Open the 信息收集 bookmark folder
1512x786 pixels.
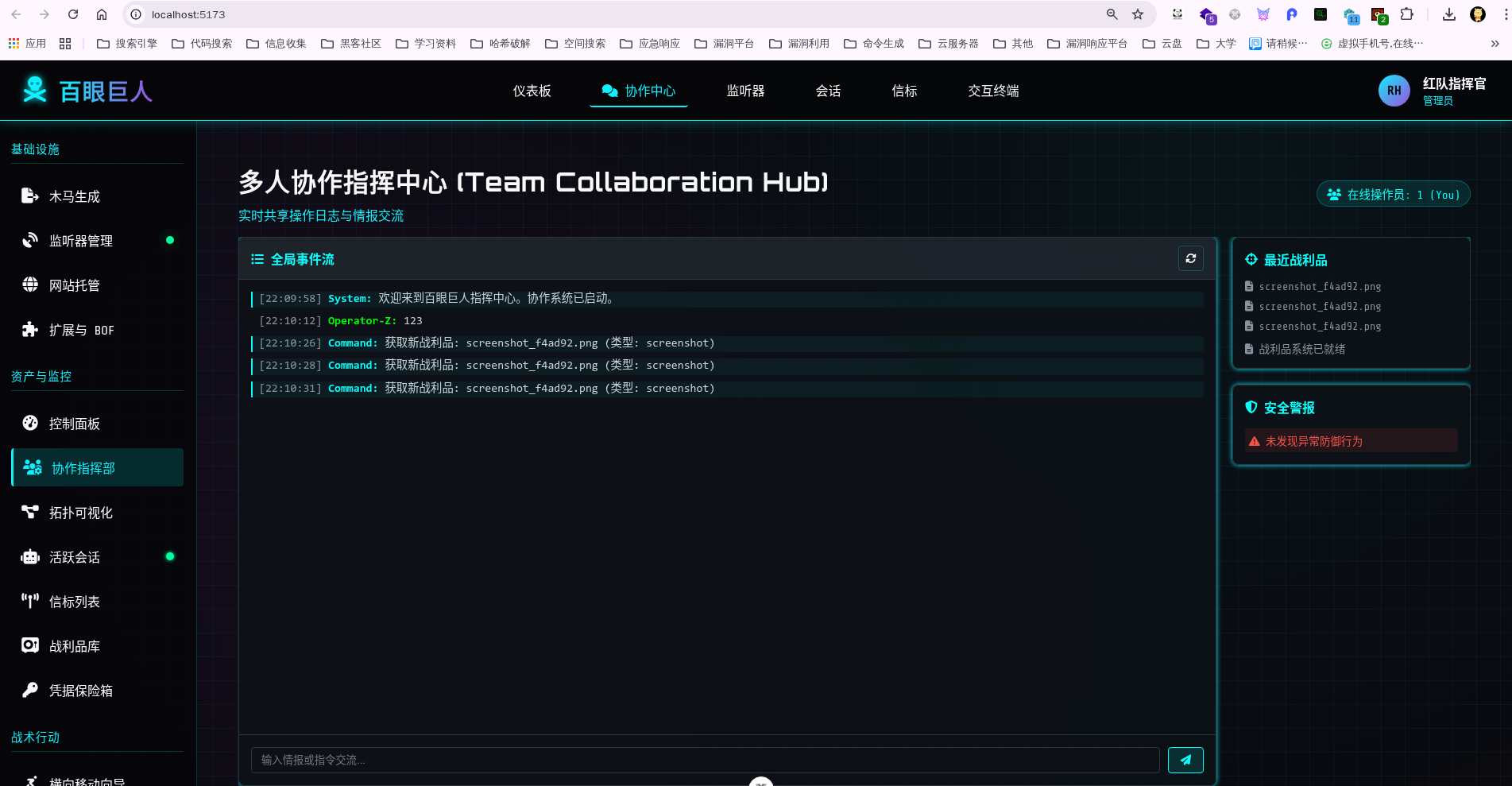coord(276,44)
